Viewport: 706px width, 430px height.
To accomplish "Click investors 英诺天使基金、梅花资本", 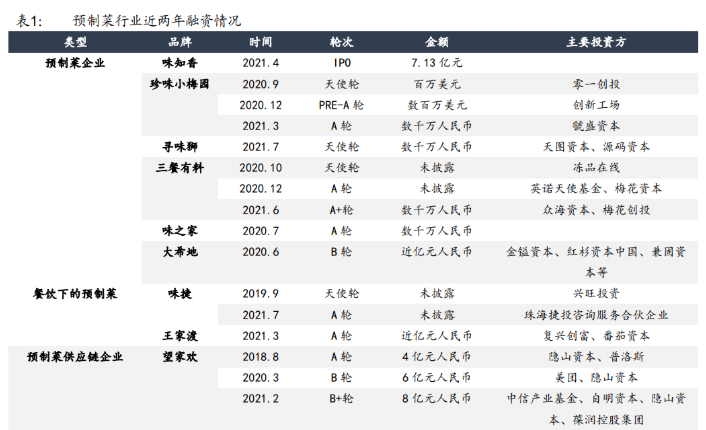I will click(596, 189).
